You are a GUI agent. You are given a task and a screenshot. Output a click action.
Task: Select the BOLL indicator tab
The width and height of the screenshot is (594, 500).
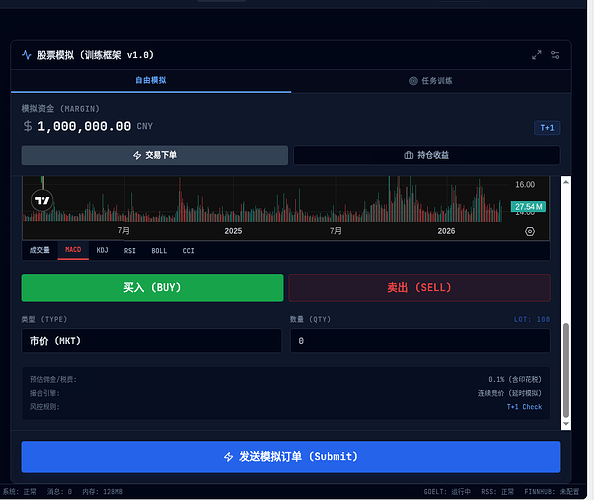(x=159, y=251)
